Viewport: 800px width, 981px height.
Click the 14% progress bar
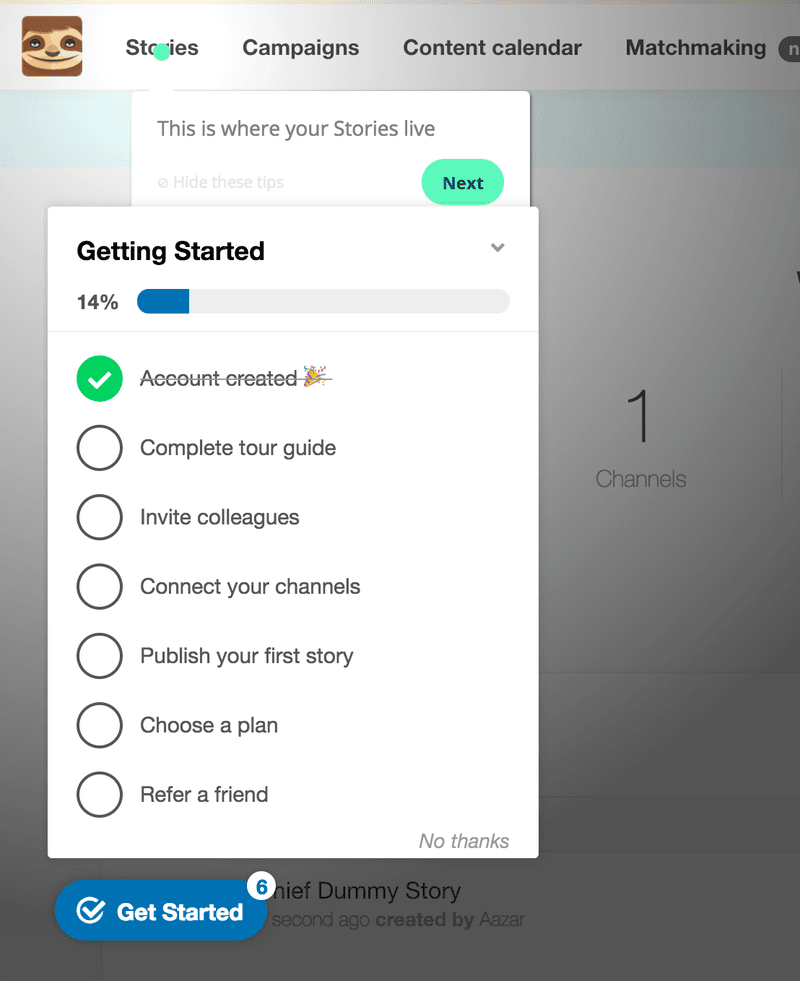coord(323,301)
